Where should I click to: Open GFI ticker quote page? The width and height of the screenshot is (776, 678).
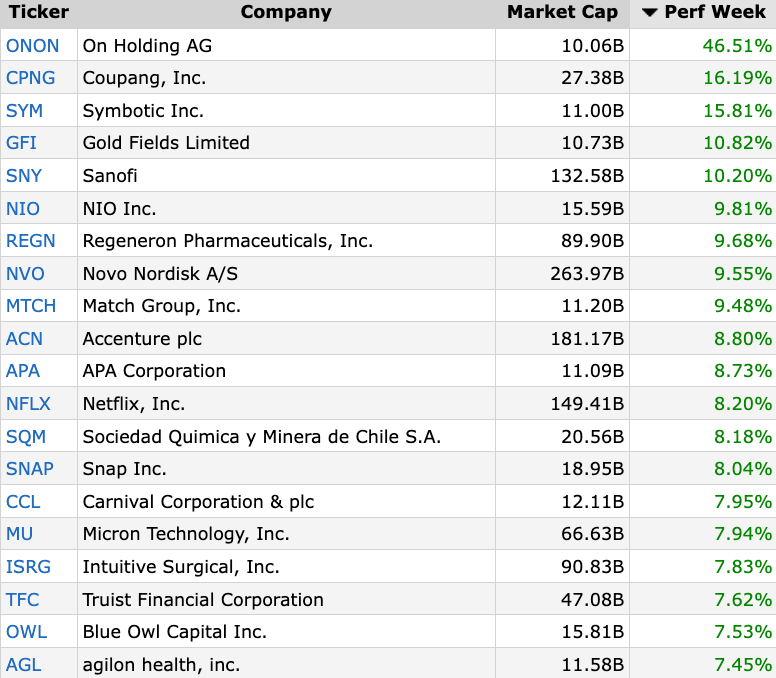click(21, 143)
